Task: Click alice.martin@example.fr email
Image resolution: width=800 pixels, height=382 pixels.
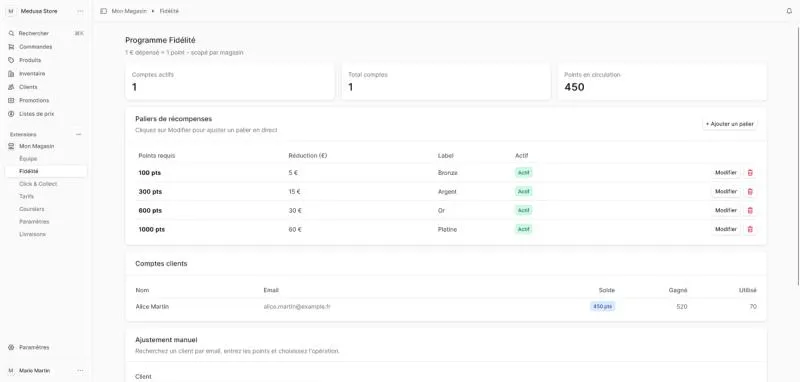Action: (x=297, y=307)
